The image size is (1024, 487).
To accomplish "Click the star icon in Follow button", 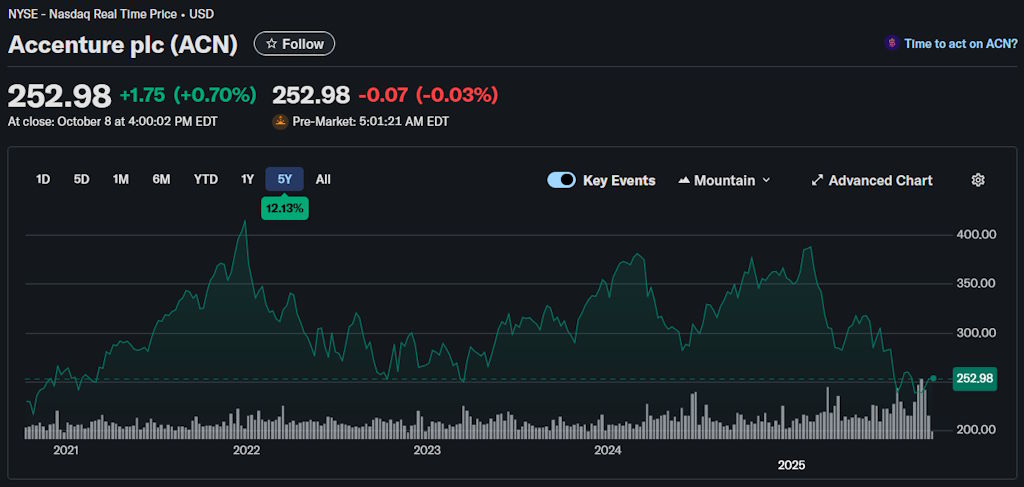I will pyautogui.click(x=271, y=44).
